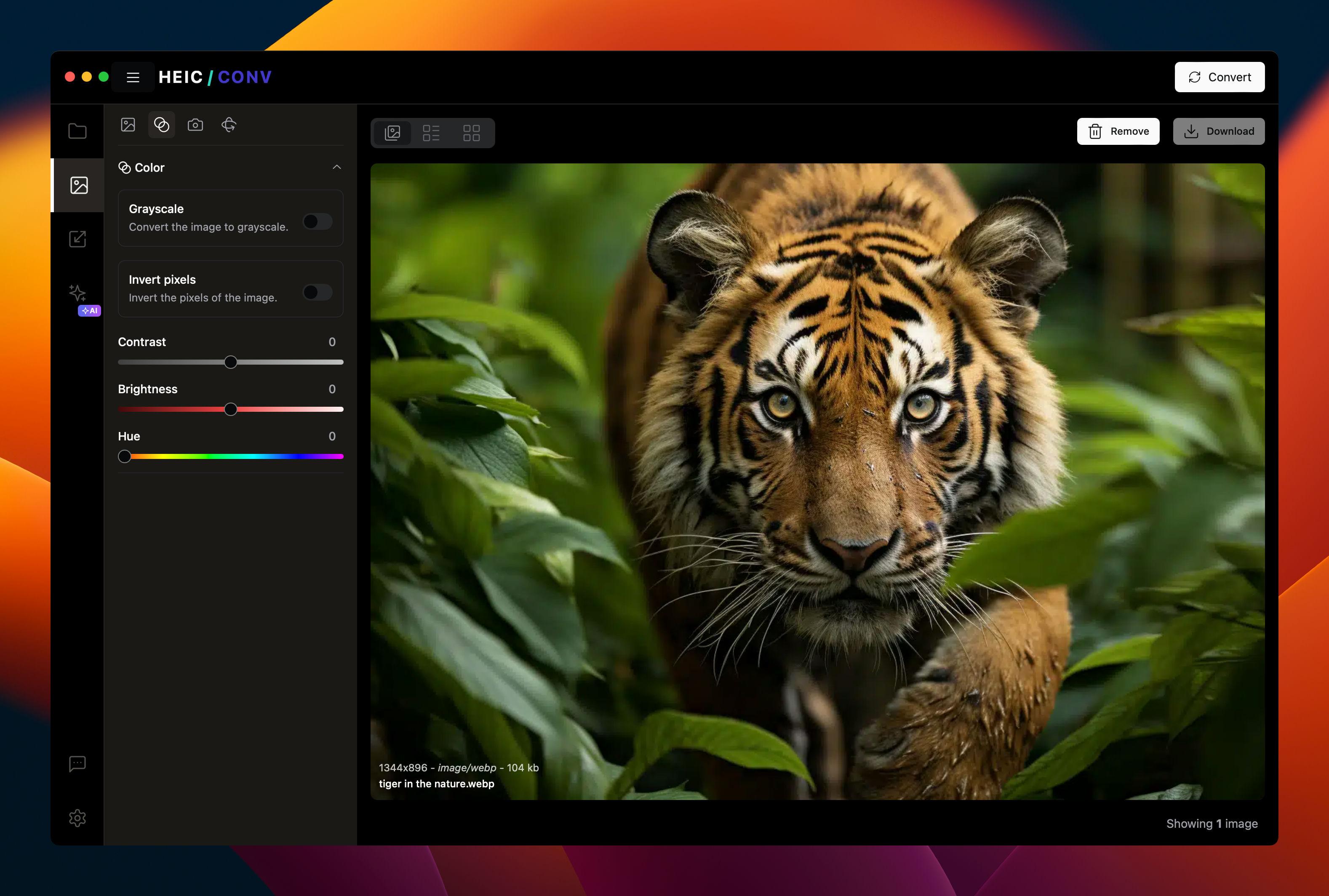Click the Settings gear icon
The image size is (1329, 896).
click(77, 817)
